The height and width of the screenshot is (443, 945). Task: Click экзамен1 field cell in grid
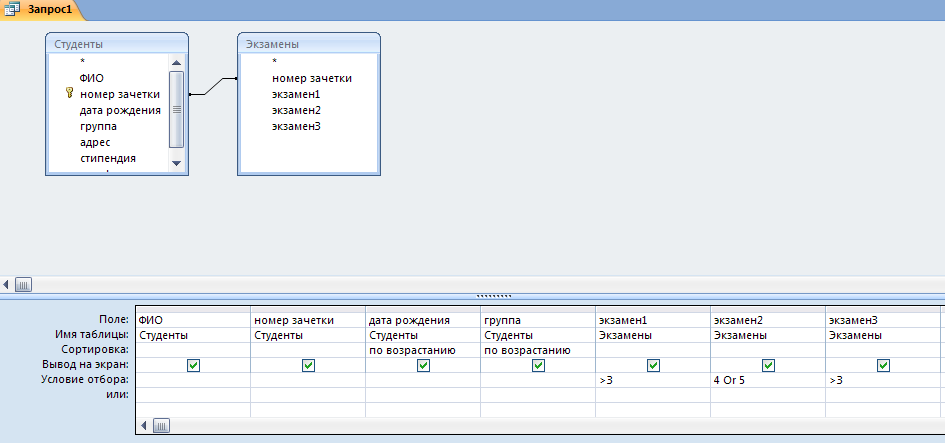[653, 320]
